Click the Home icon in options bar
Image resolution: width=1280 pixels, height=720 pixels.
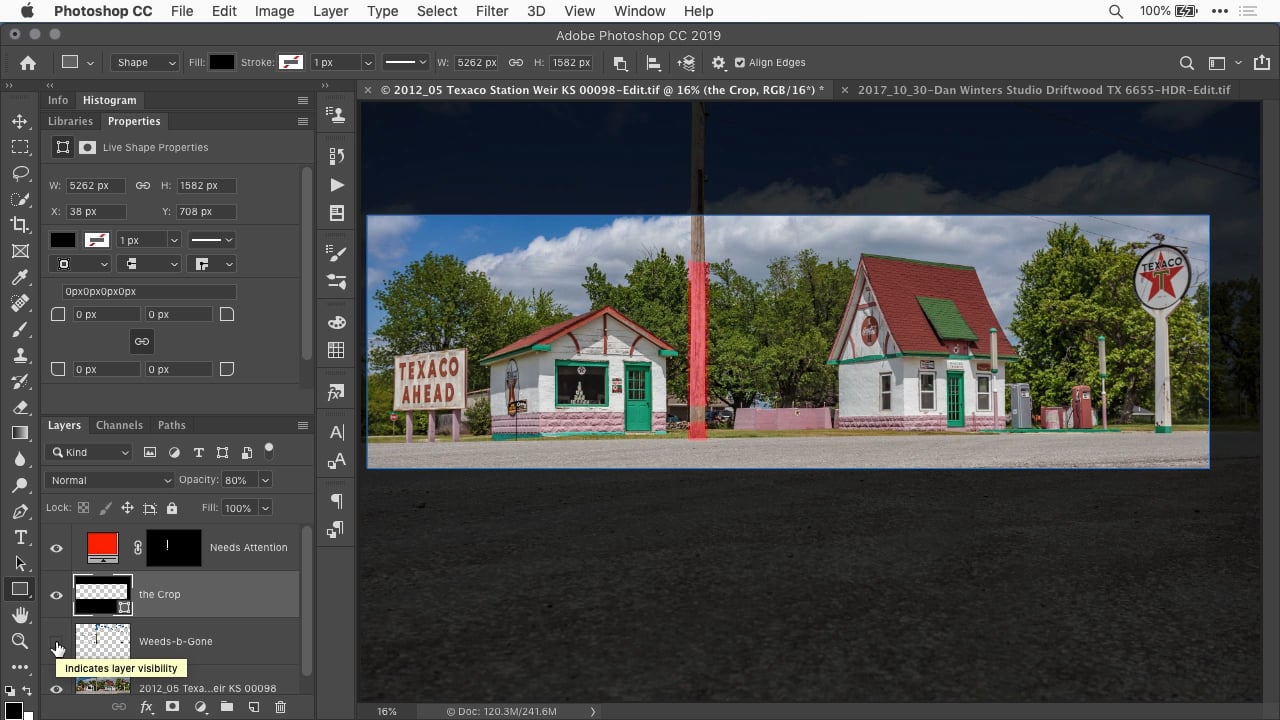pyautogui.click(x=27, y=62)
